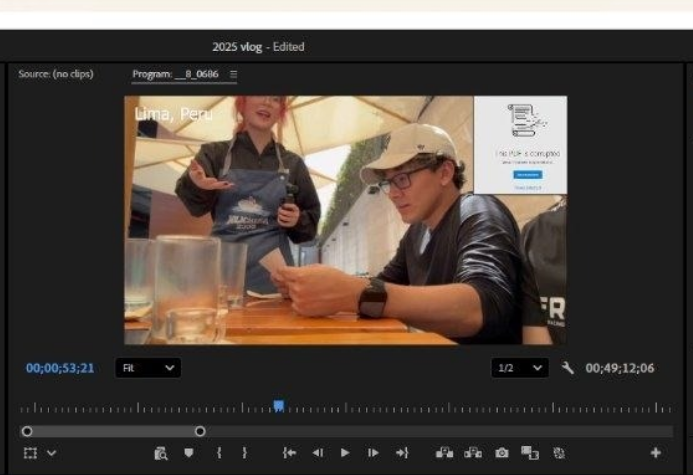Image resolution: width=693 pixels, height=475 pixels.
Task: Click the 2025 vlog - Edited title
Action: (258, 47)
